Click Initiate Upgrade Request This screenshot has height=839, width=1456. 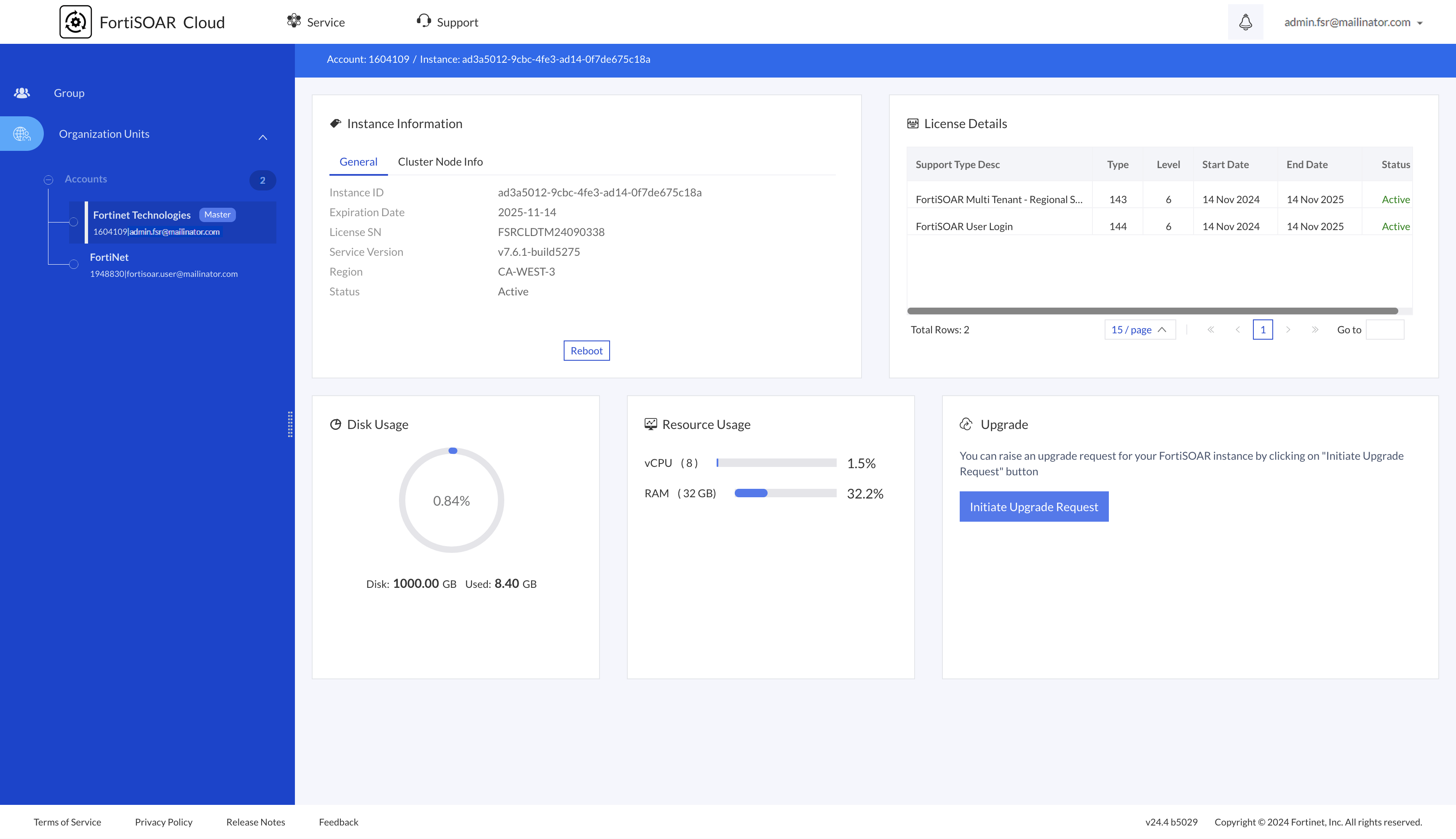click(1034, 506)
